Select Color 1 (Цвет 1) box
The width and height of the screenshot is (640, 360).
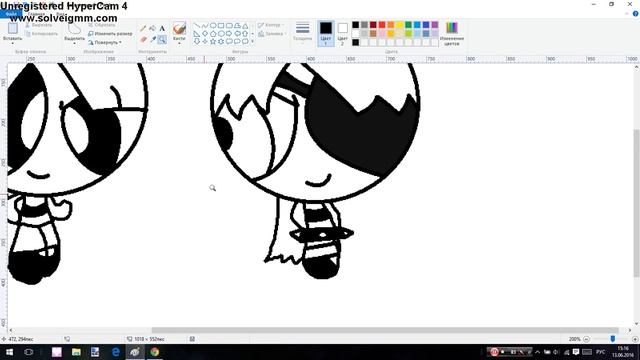(326, 33)
